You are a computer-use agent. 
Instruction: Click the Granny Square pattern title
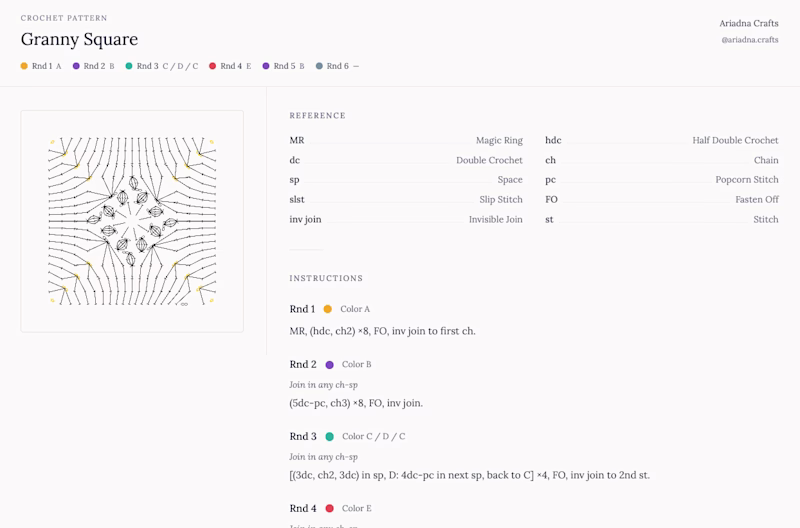coord(79,40)
